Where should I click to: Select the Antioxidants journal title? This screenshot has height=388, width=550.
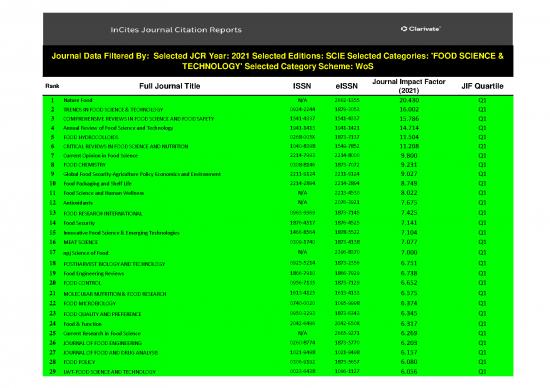[78, 203]
